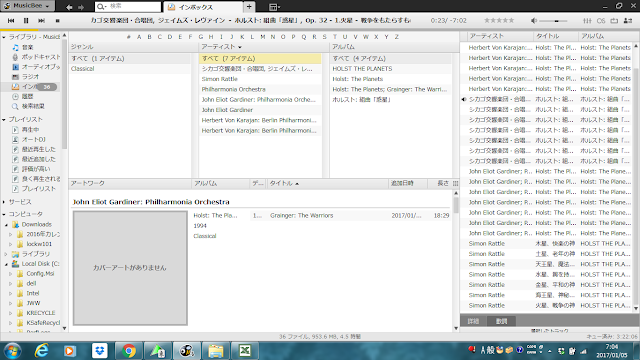Jump to letter H in index
The height and width of the screenshot is (360, 640).
click(x=211, y=37)
